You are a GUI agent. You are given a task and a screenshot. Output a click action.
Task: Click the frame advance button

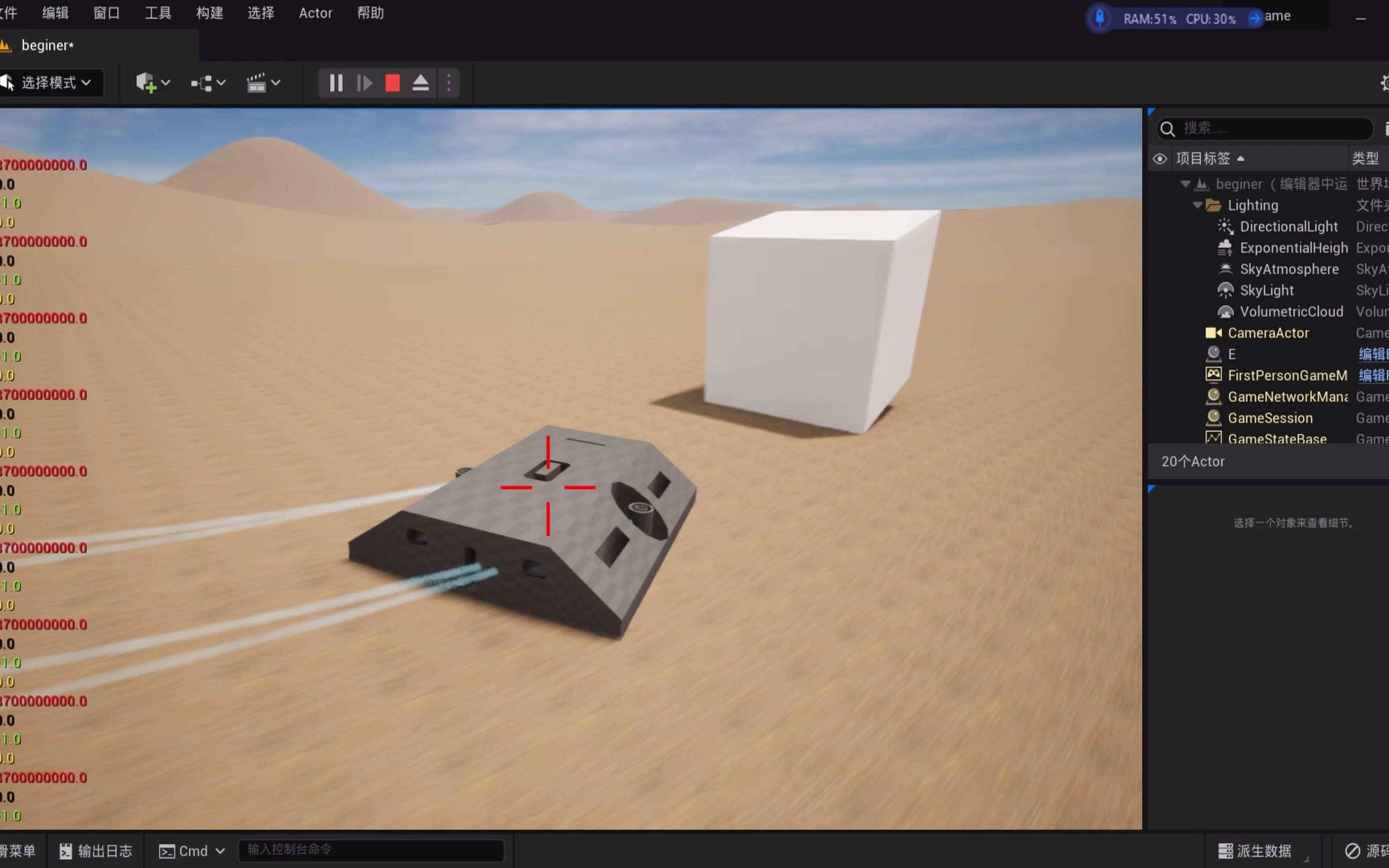pos(365,83)
